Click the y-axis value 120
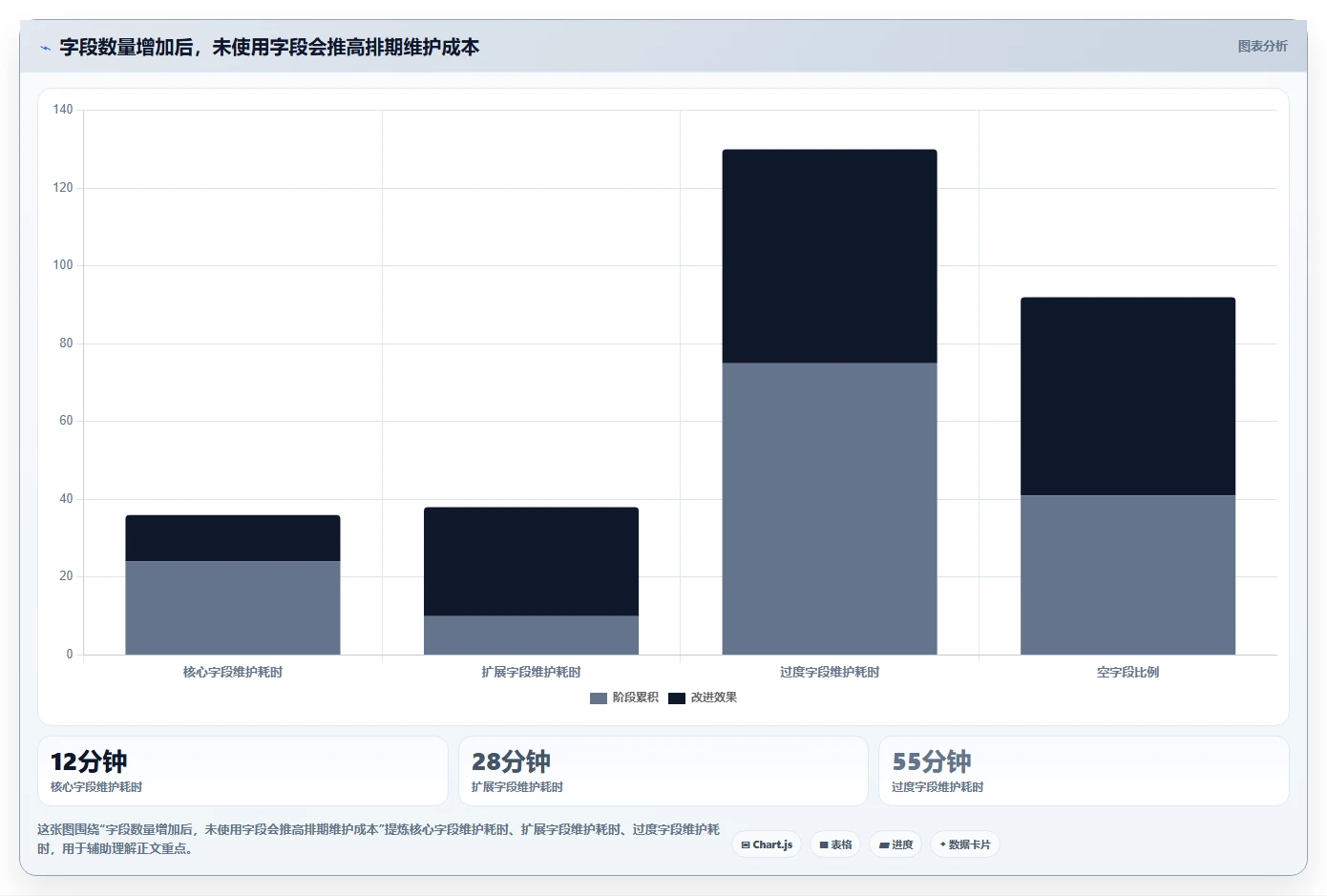The image size is (1327, 896). (63, 188)
